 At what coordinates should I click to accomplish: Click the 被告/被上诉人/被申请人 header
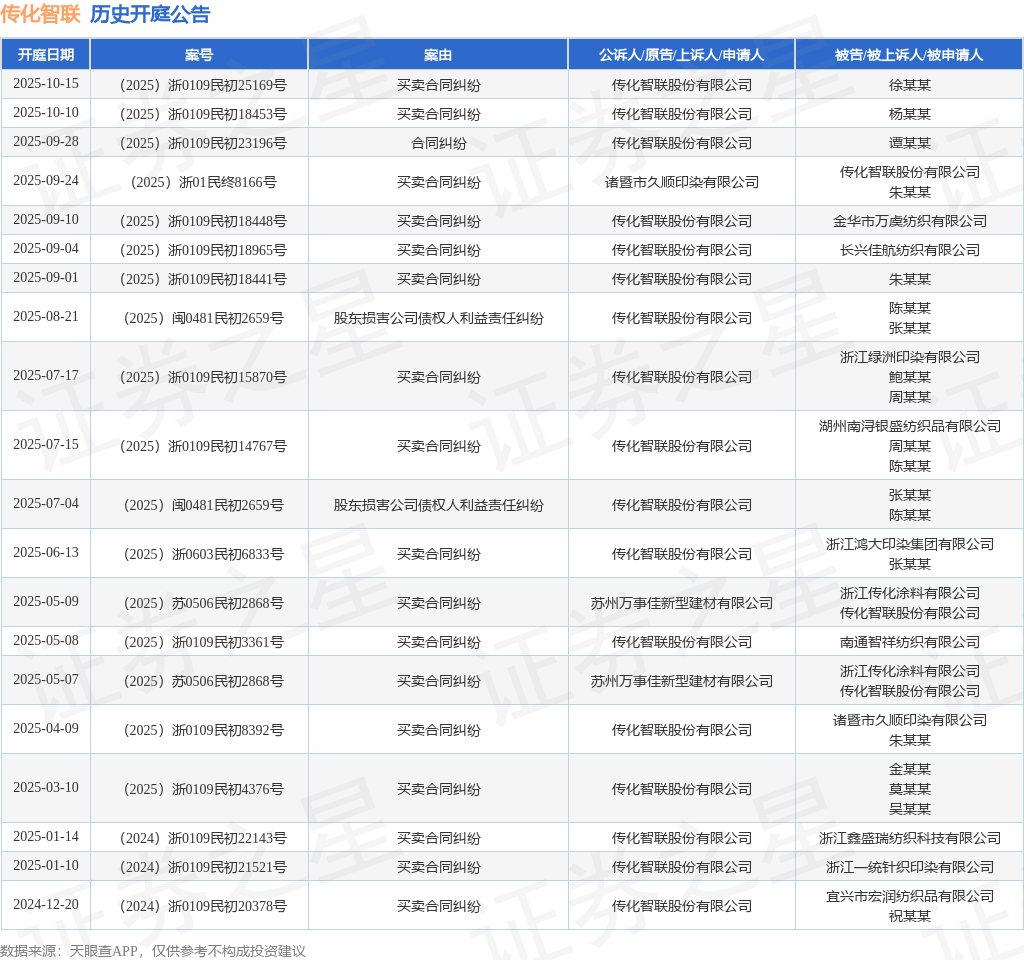(x=909, y=55)
